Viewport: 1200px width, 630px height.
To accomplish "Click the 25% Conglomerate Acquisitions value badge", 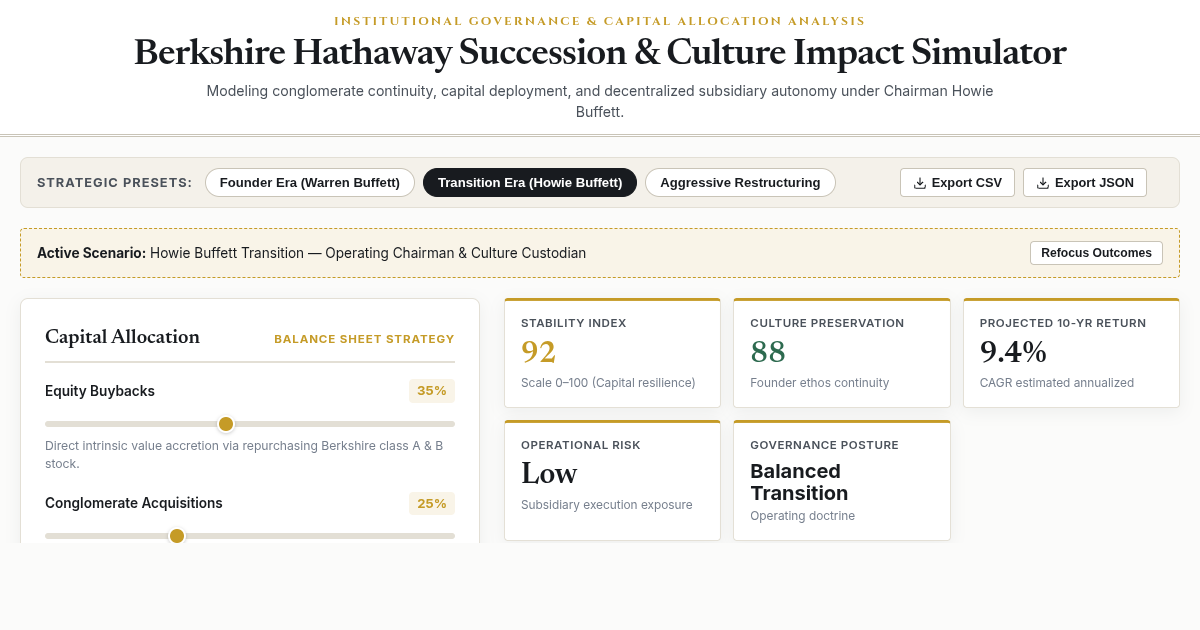I will click(432, 503).
